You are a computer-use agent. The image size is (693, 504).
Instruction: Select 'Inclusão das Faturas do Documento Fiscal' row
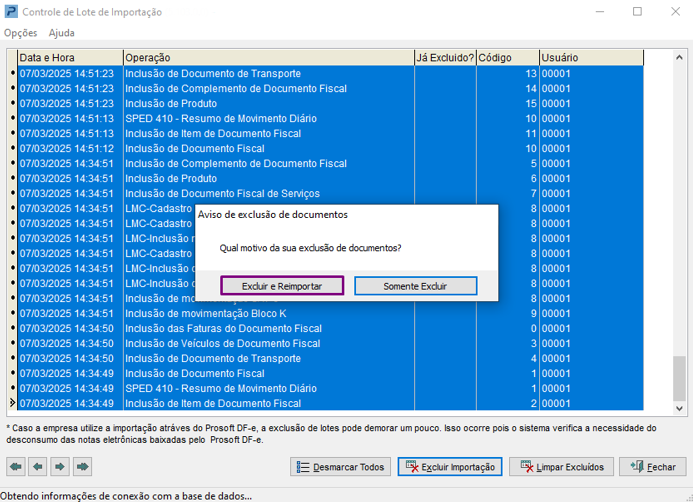331,328
